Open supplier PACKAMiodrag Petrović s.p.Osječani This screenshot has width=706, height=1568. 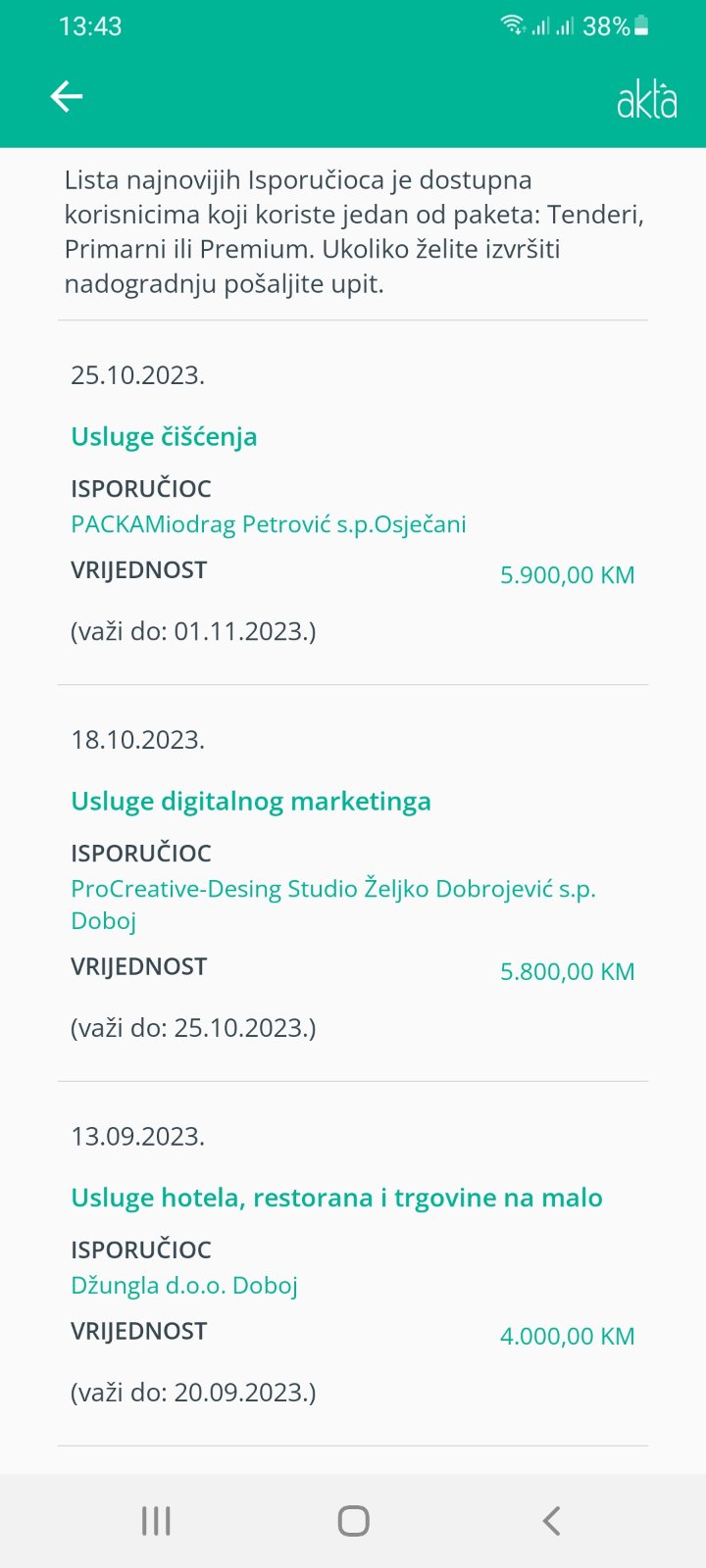(x=269, y=524)
